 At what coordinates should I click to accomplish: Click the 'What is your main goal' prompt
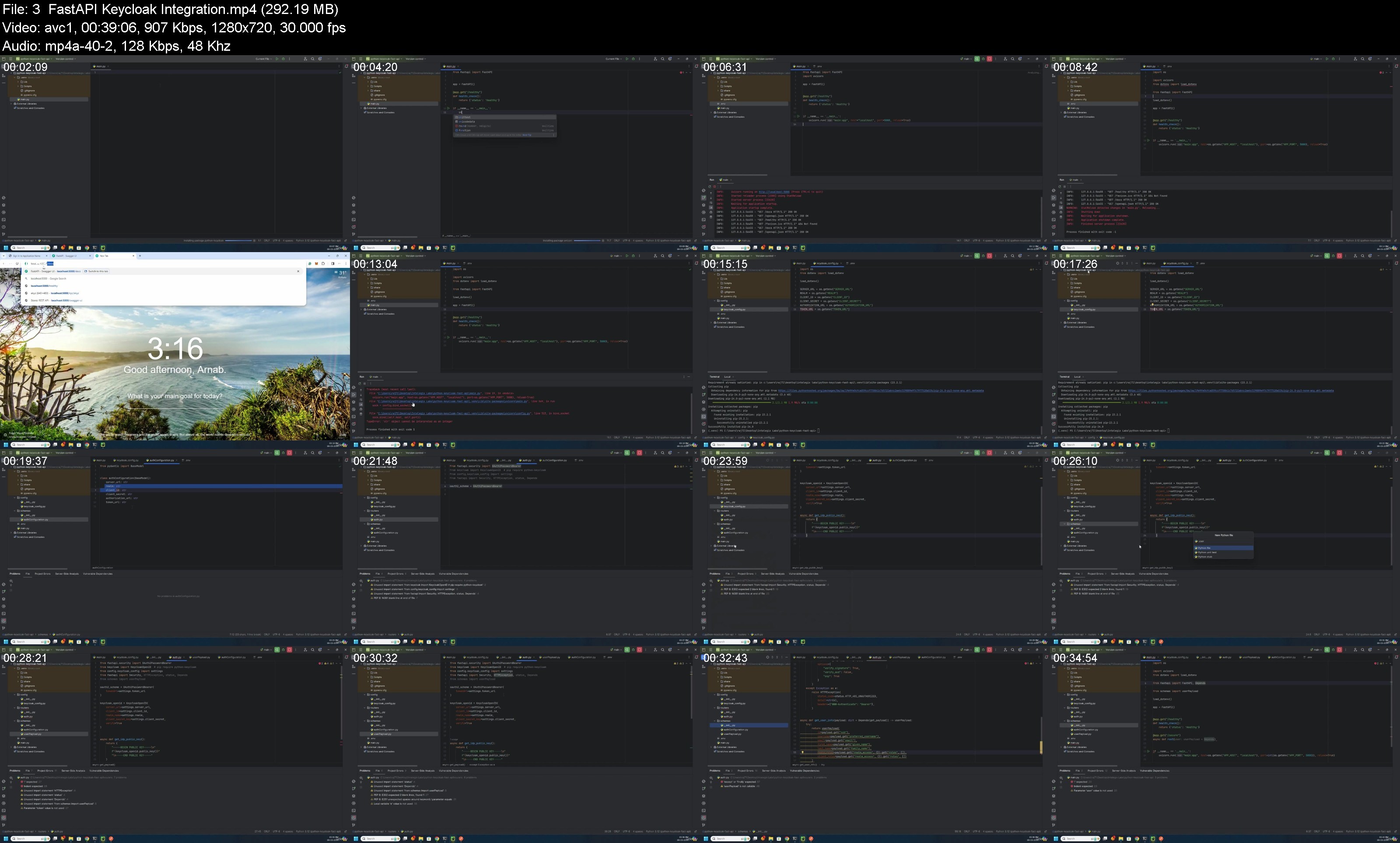[175, 396]
